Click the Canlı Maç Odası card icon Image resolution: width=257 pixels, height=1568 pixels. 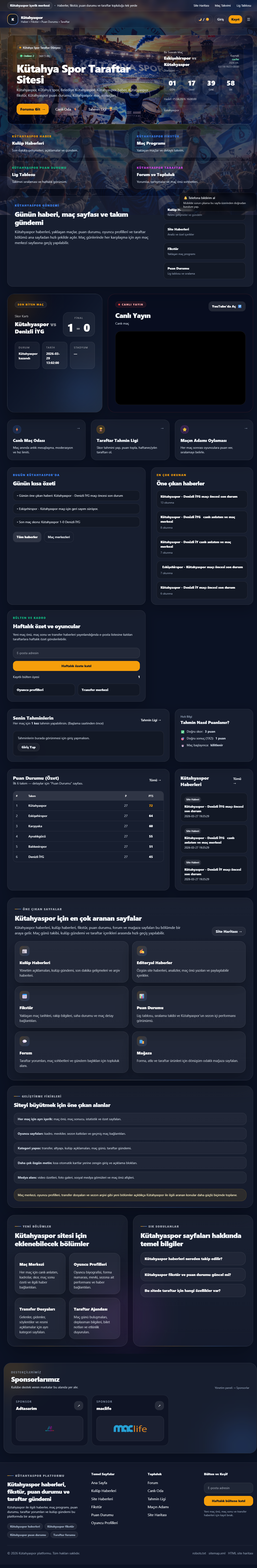17,429
